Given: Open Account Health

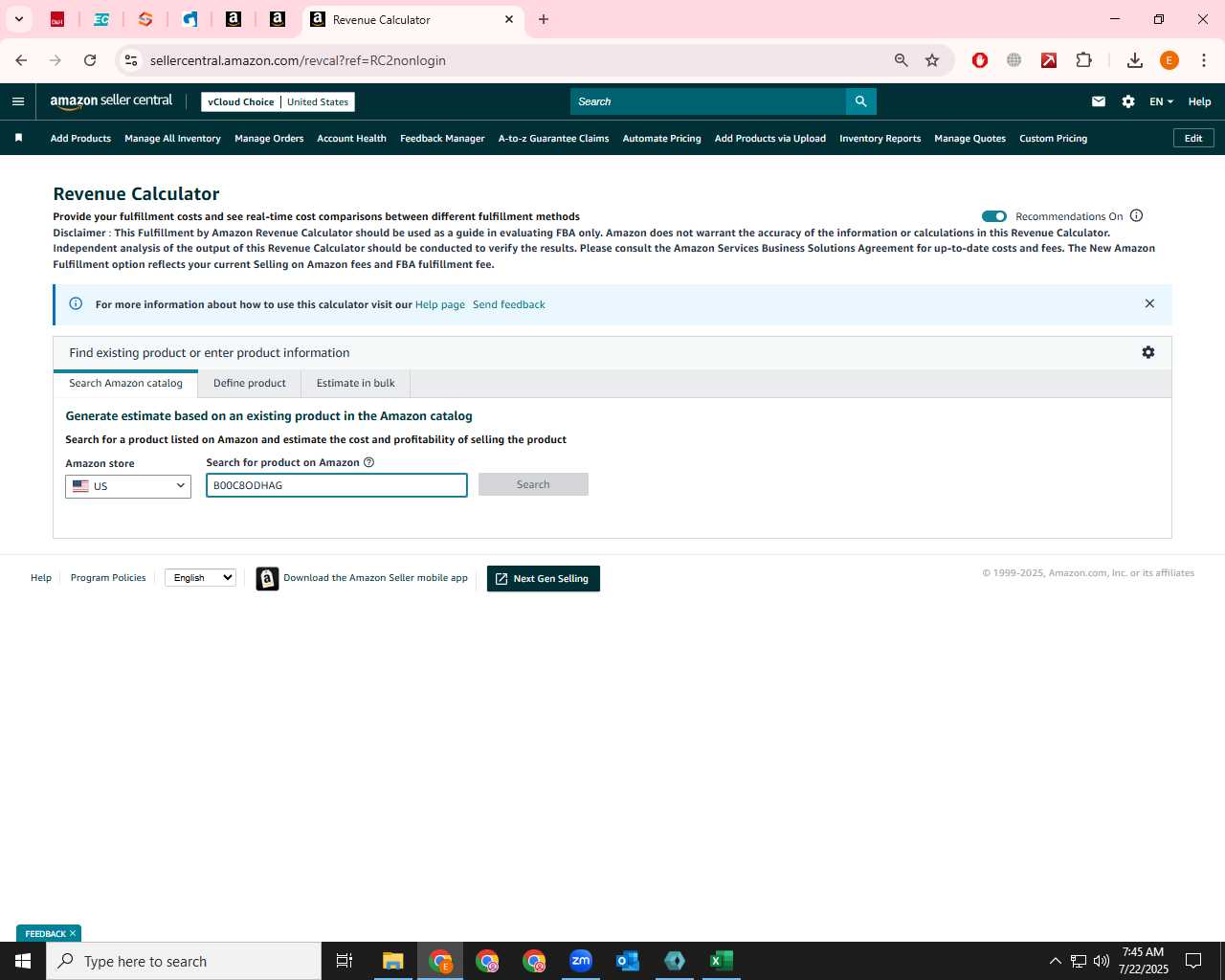Looking at the screenshot, I should (351, 138).
